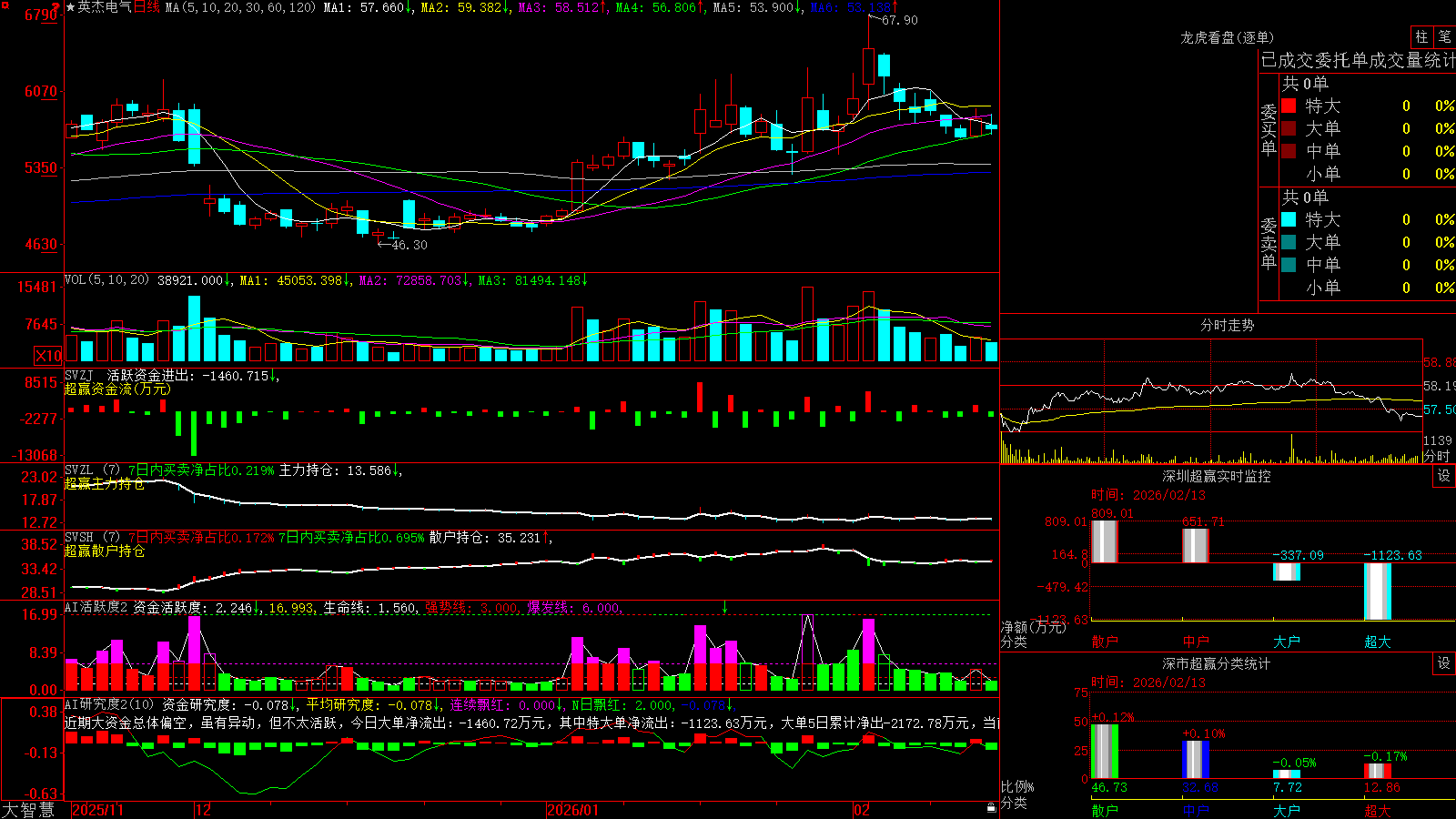This screenshot has height=819, width=1456.
Task: Click teal swatch beside 大单 sell orders
Action: 1289,242
